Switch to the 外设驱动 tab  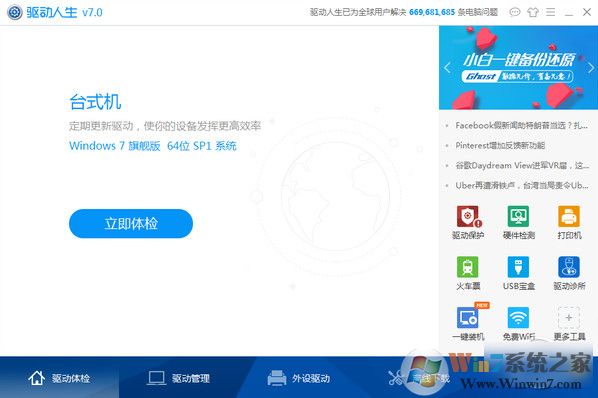tap(299, 378)
